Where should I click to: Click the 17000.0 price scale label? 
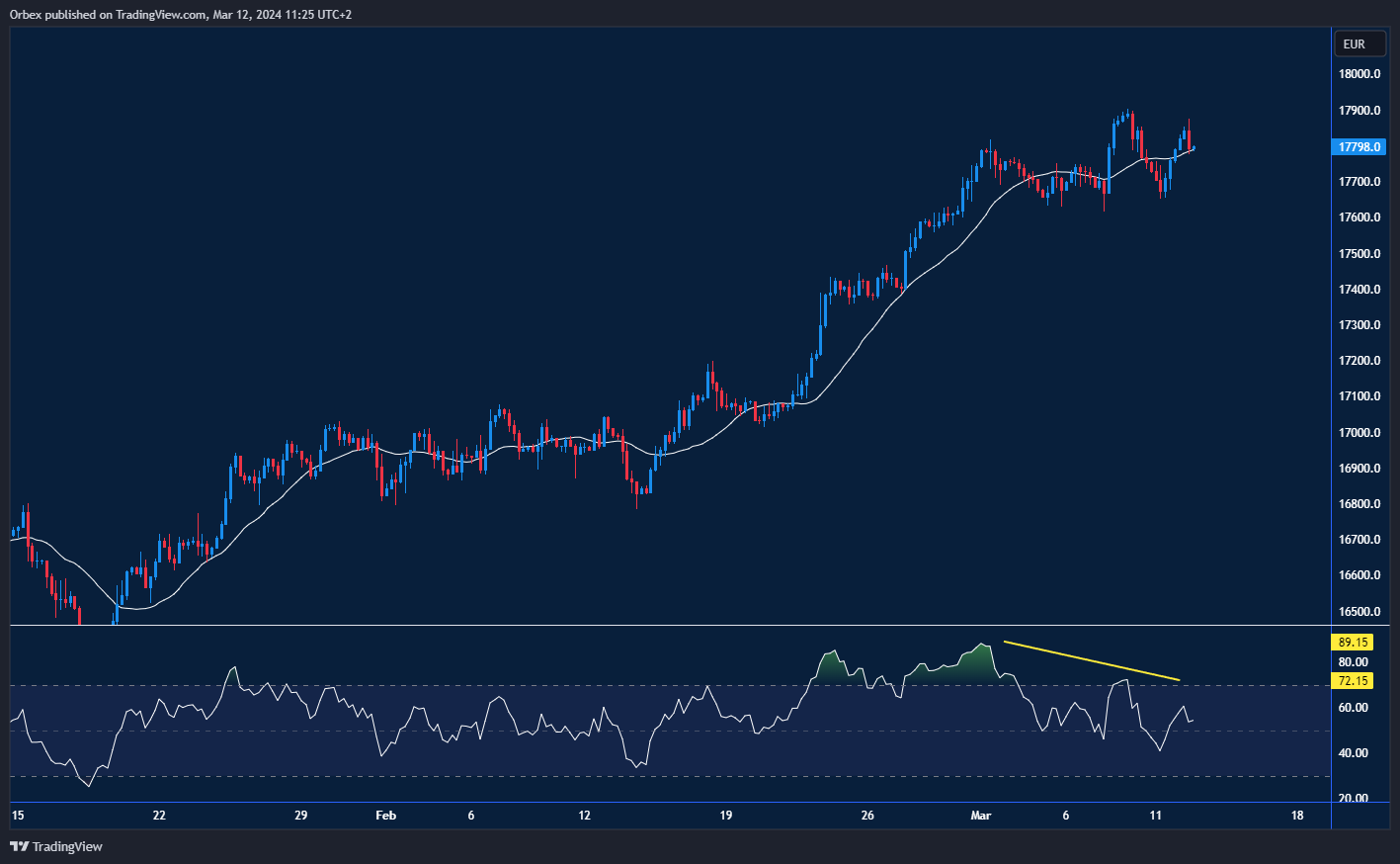tap(1359, 433)
